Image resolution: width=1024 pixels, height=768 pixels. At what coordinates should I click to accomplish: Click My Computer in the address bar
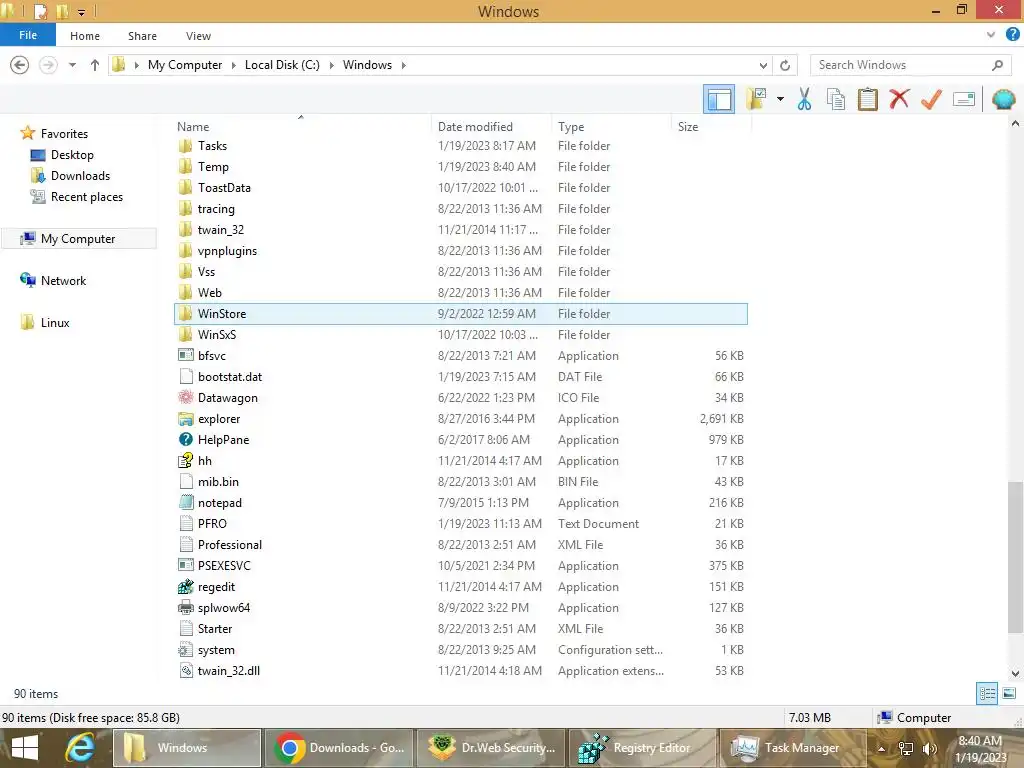[x=185, y=65]
